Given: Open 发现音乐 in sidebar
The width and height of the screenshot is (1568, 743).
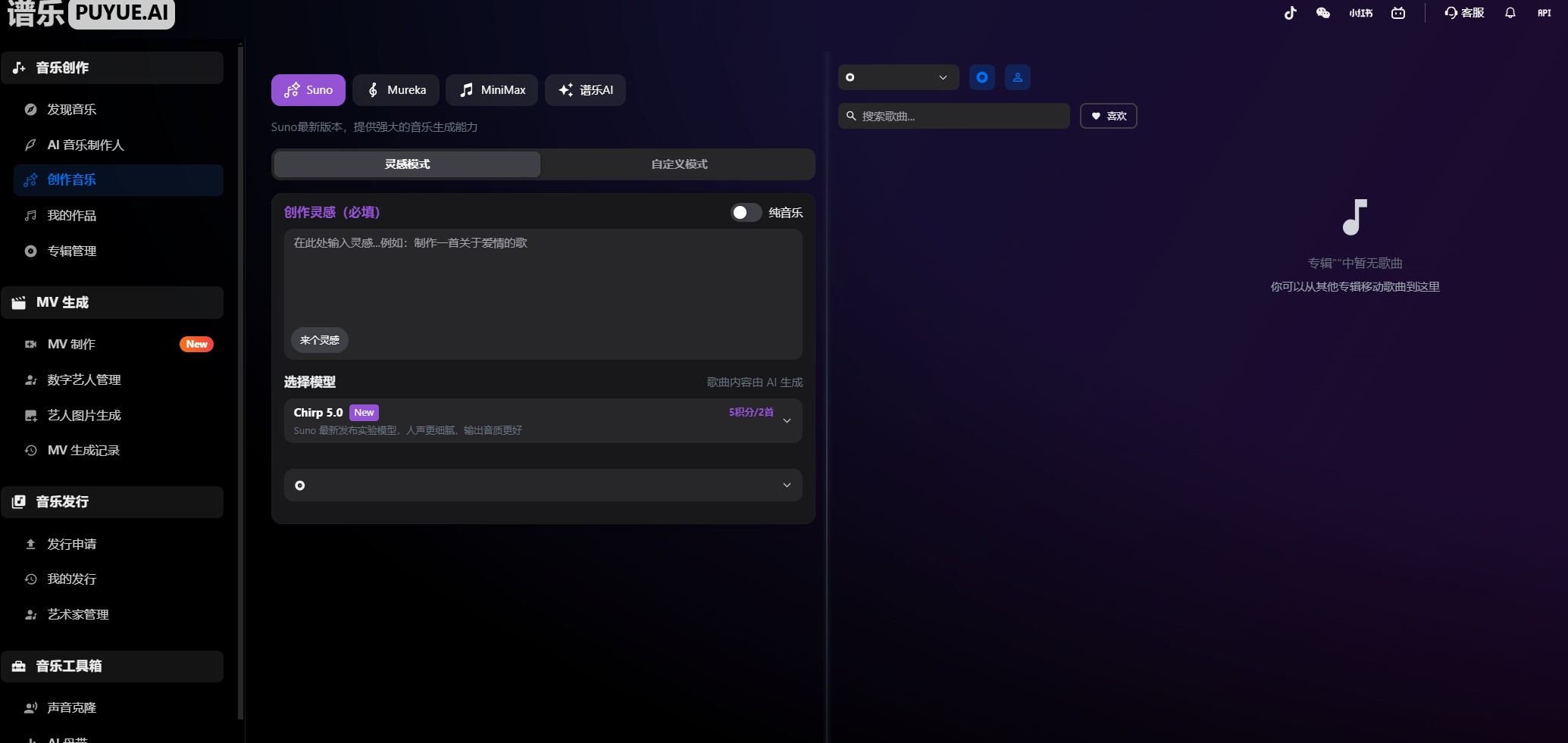Looking at the screenshot, I should click(x=72, y=110).
